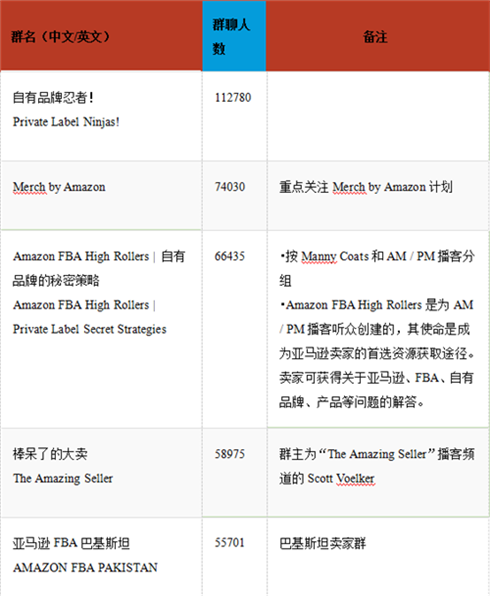This screenshot has height=596, width=490.
Task: Select member count 58975
Action: pos(230,454)
